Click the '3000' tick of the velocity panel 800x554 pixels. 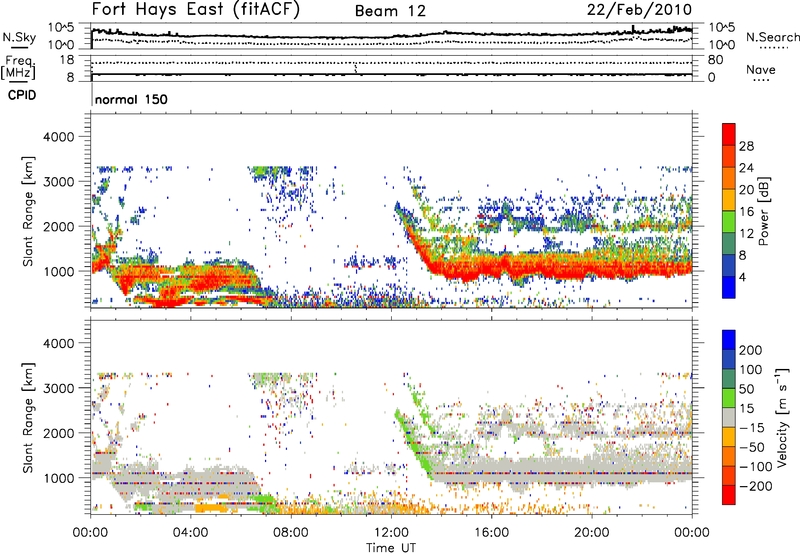tap(58, 388)
